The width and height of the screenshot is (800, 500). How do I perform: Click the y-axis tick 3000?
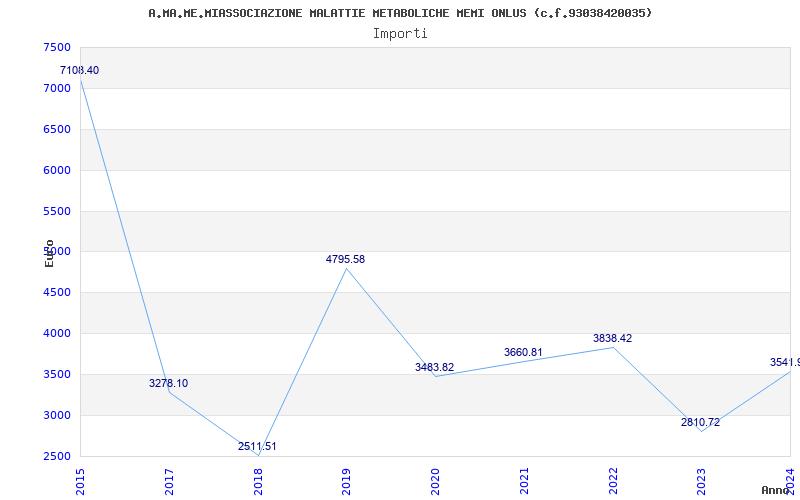(x=57, y=415)
